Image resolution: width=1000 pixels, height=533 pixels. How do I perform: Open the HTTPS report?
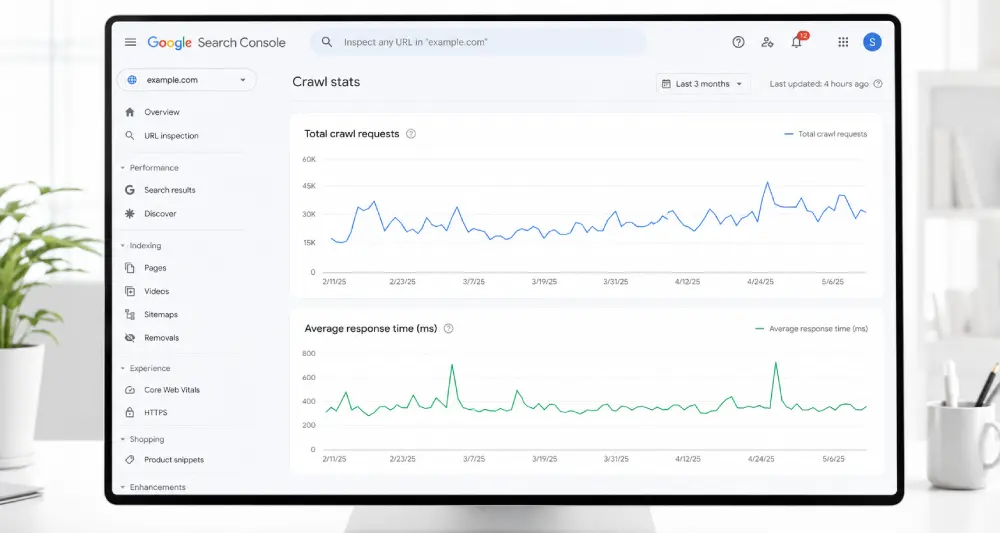[156, 413]
